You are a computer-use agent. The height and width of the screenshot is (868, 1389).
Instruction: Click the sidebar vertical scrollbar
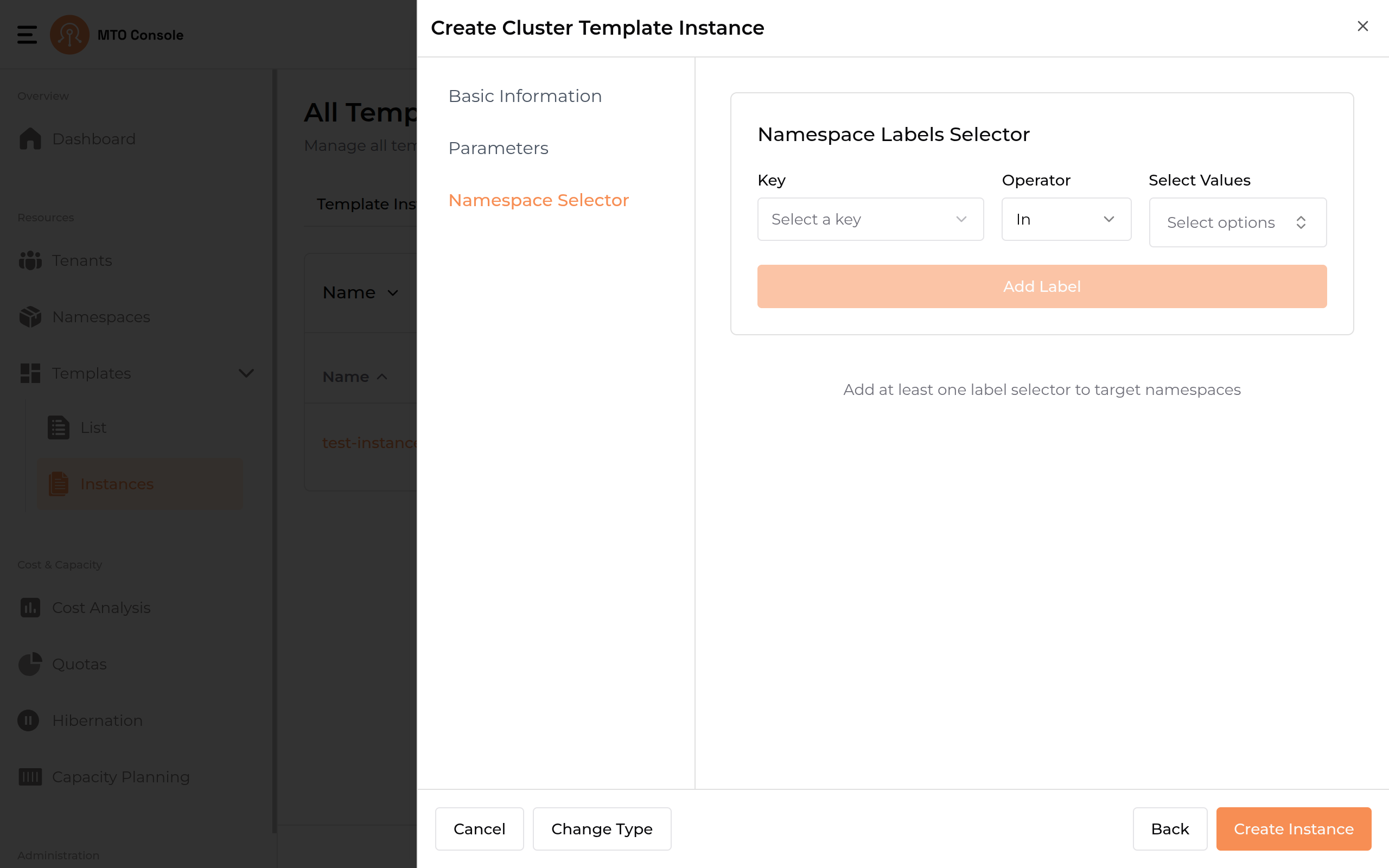275,451
